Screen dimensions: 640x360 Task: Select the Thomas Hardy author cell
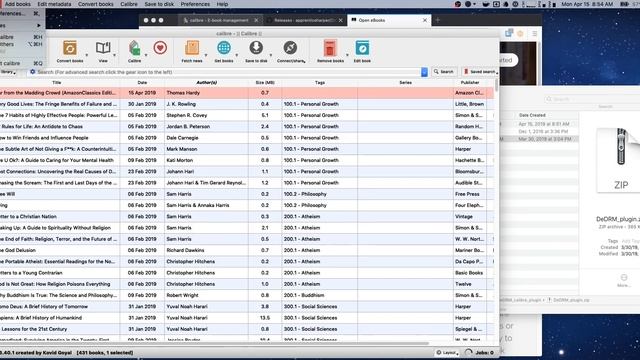tap(207, 93)
